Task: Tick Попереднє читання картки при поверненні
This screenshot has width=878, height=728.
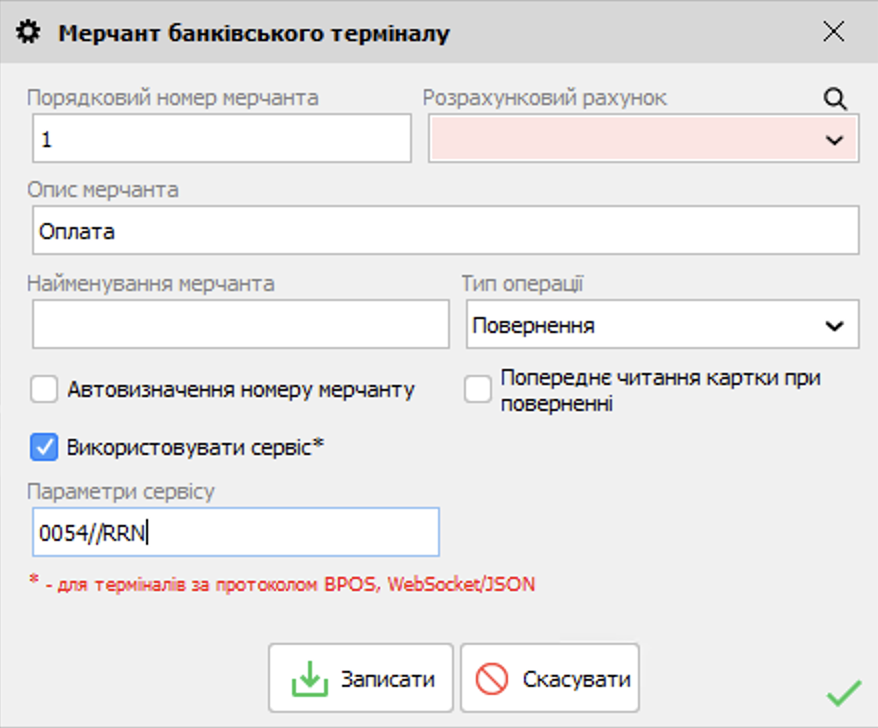Action: pyautogui.click(x=479, y=390)
